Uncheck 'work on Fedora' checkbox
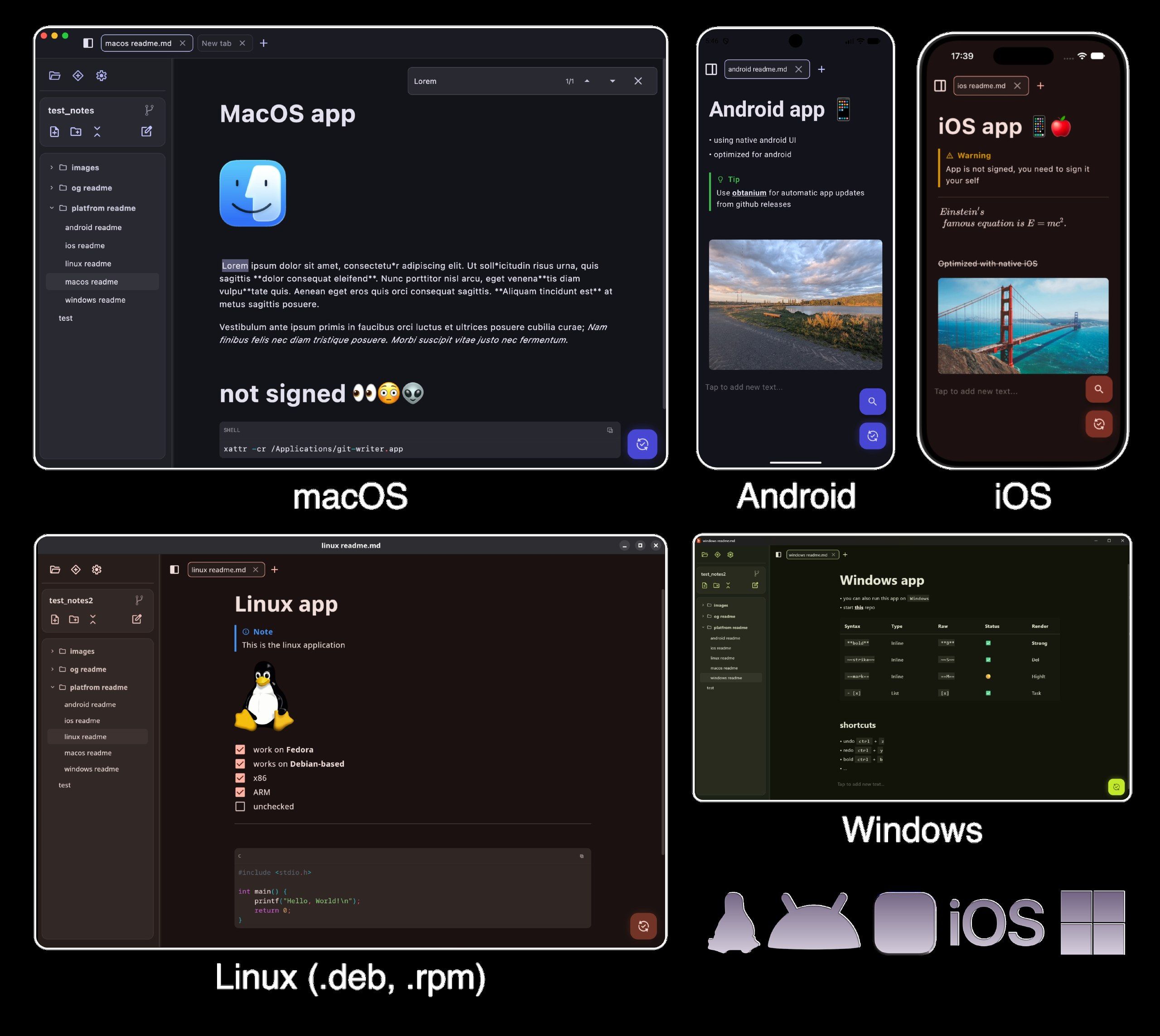 [x=240, y=750]
